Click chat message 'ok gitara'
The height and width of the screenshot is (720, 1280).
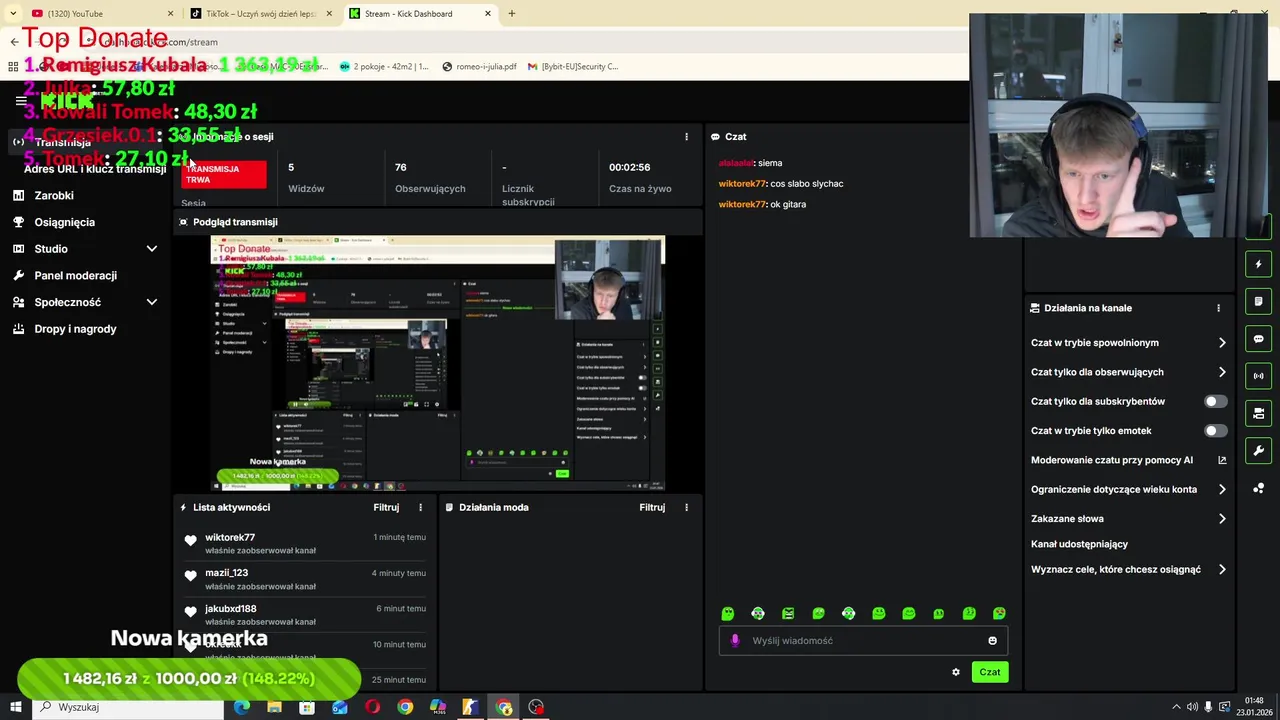coord(788,205)
